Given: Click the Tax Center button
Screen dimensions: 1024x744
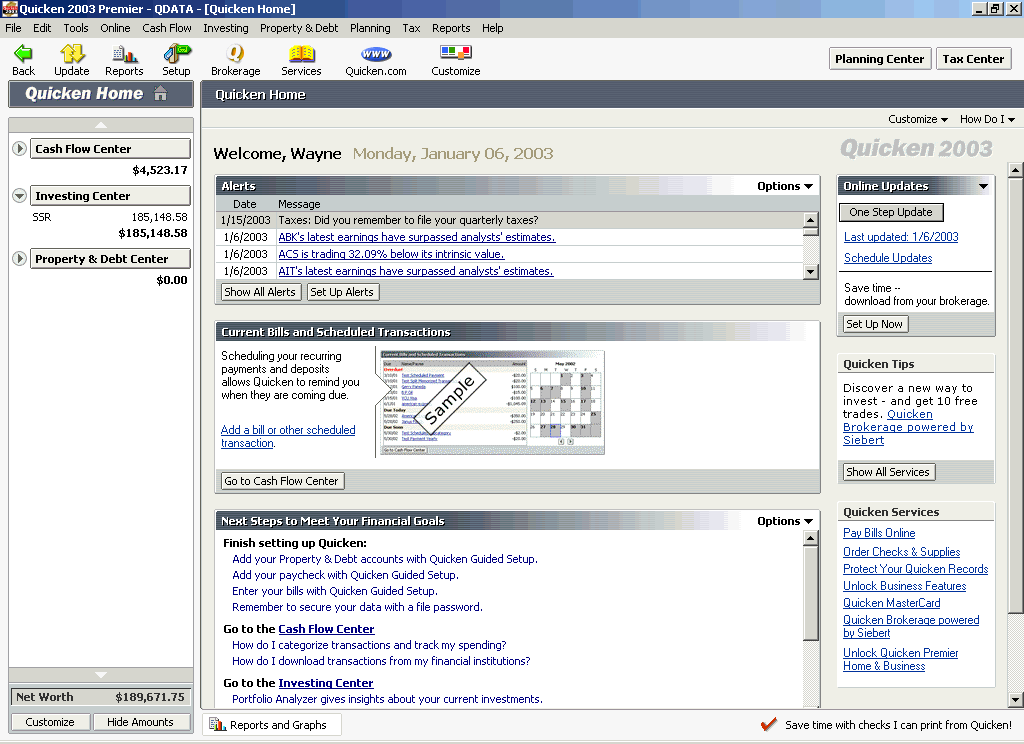Looking at the screenshot, I should 973,59.
